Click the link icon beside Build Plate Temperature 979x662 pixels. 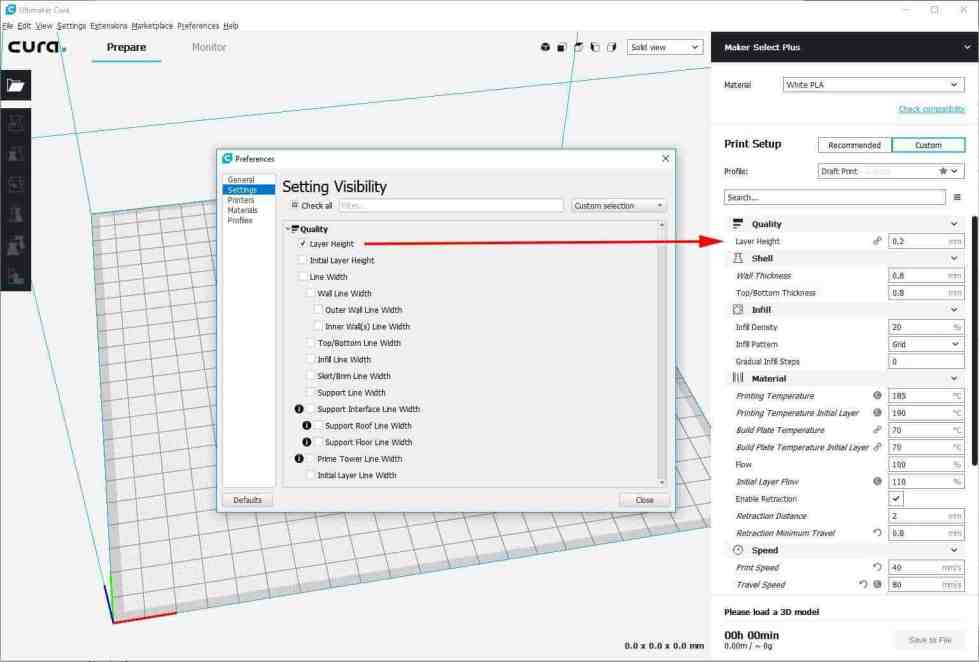click(877, 430)
